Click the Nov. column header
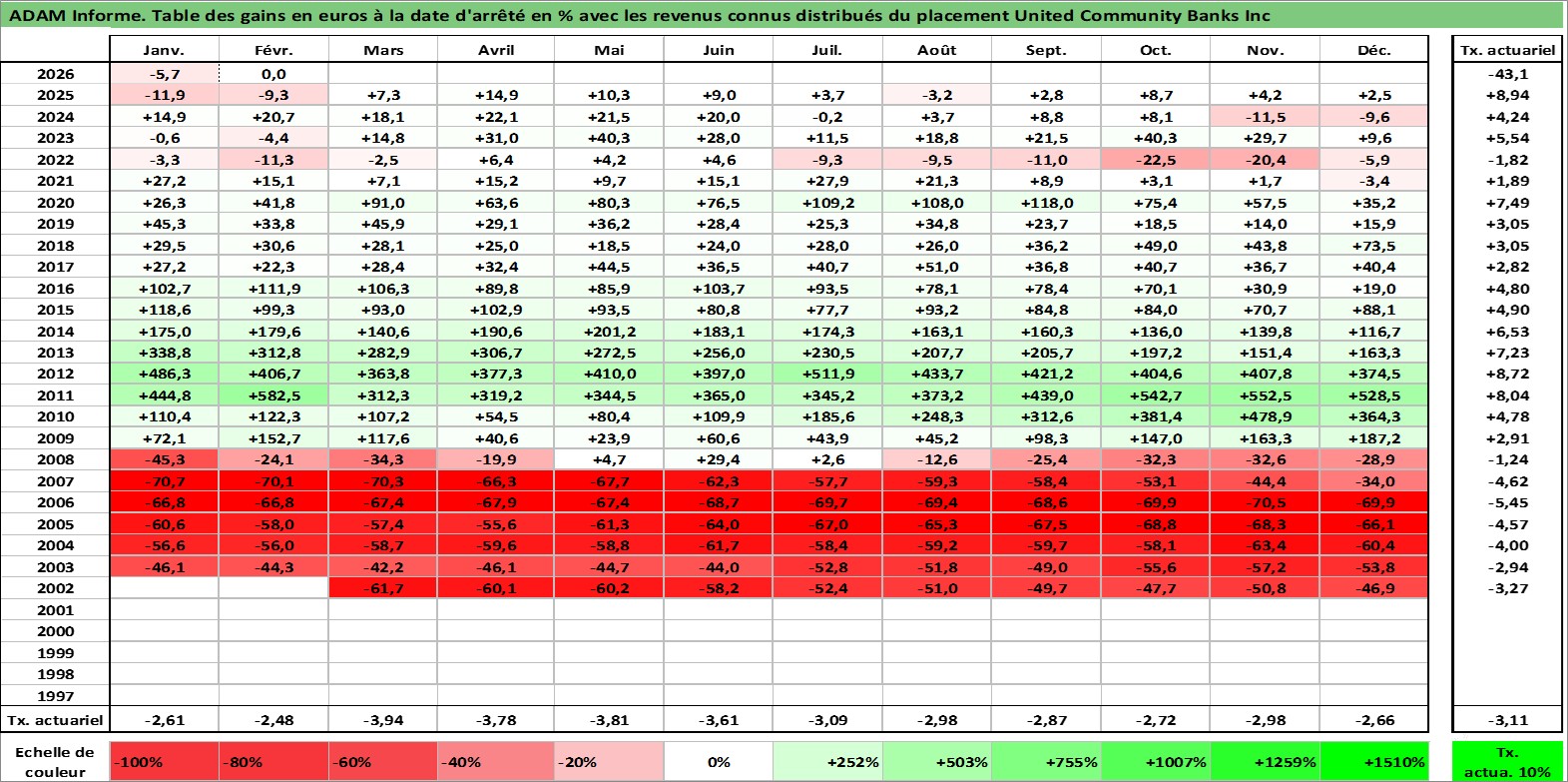The image size is (1568, 782). pos(1266,50)
